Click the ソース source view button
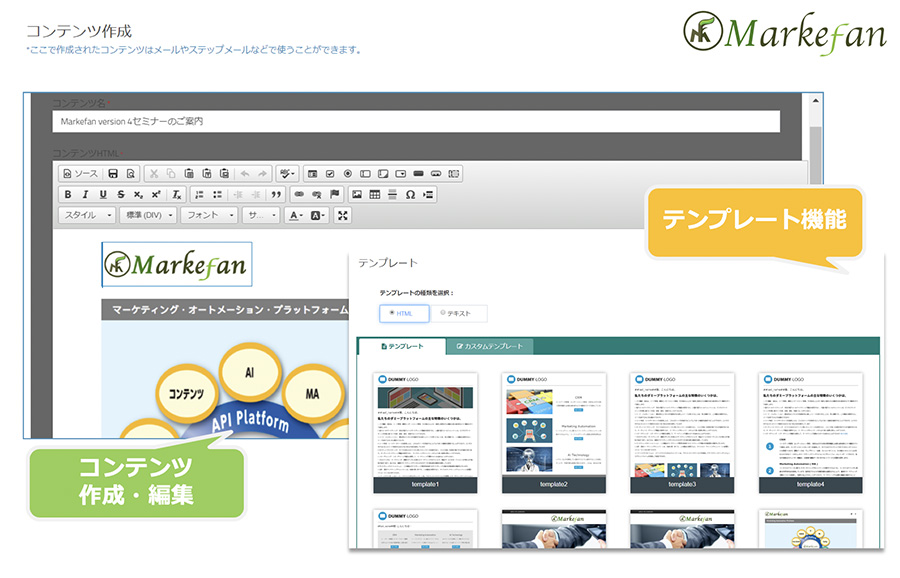Image resolution: width=900 pixels, height=578 pixels. [80, 173]
